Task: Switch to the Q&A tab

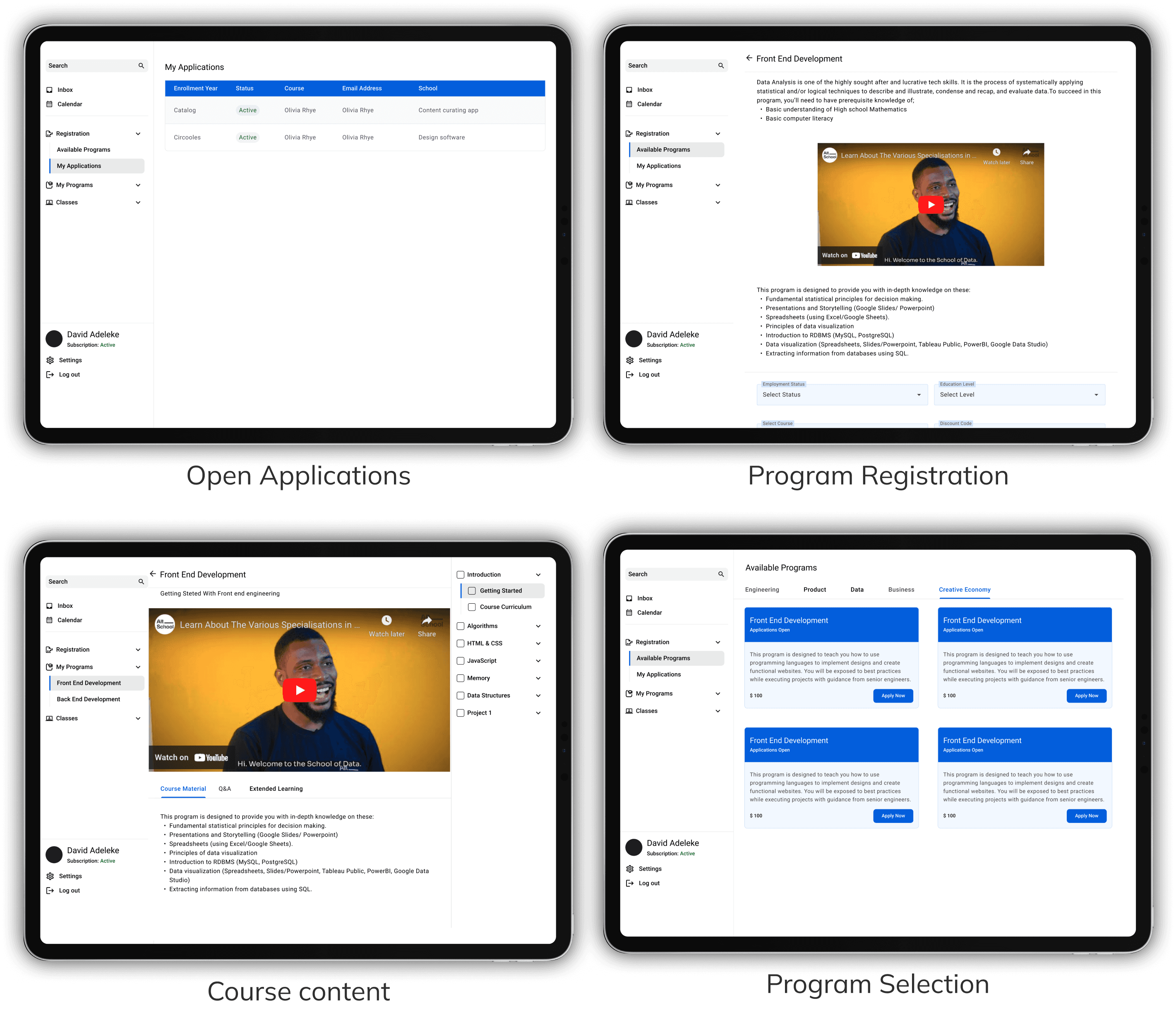Action: tap(225, 788)
